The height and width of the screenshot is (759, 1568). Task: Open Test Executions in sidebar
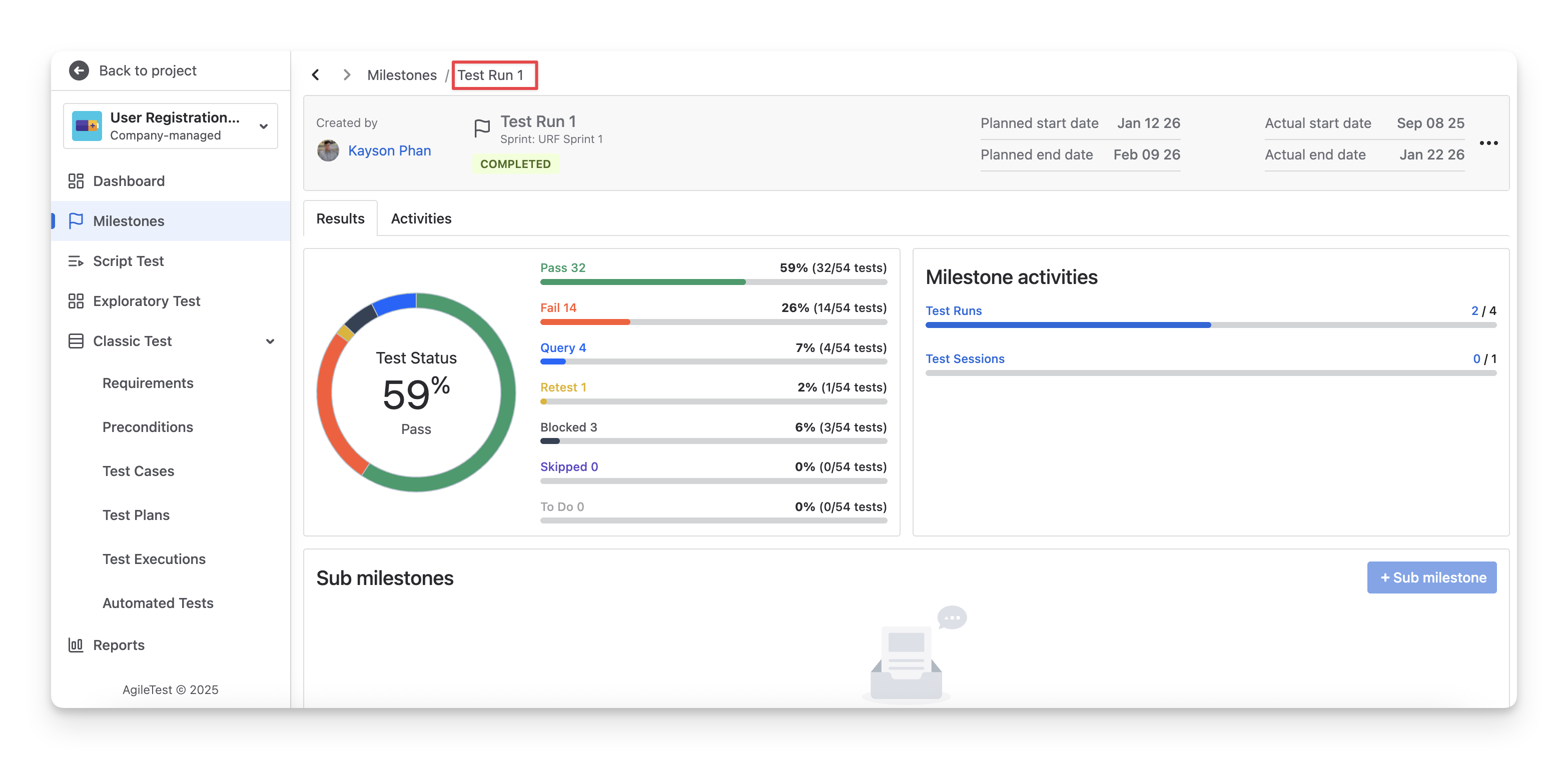[x=154, y=559]
